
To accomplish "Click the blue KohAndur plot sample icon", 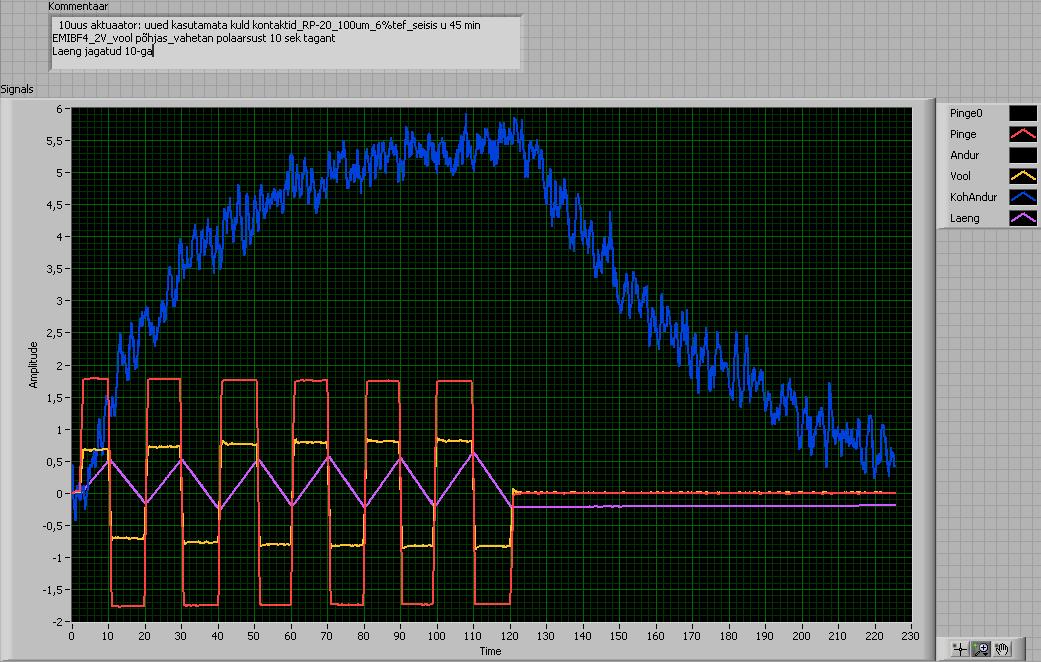I will 1022,197.
